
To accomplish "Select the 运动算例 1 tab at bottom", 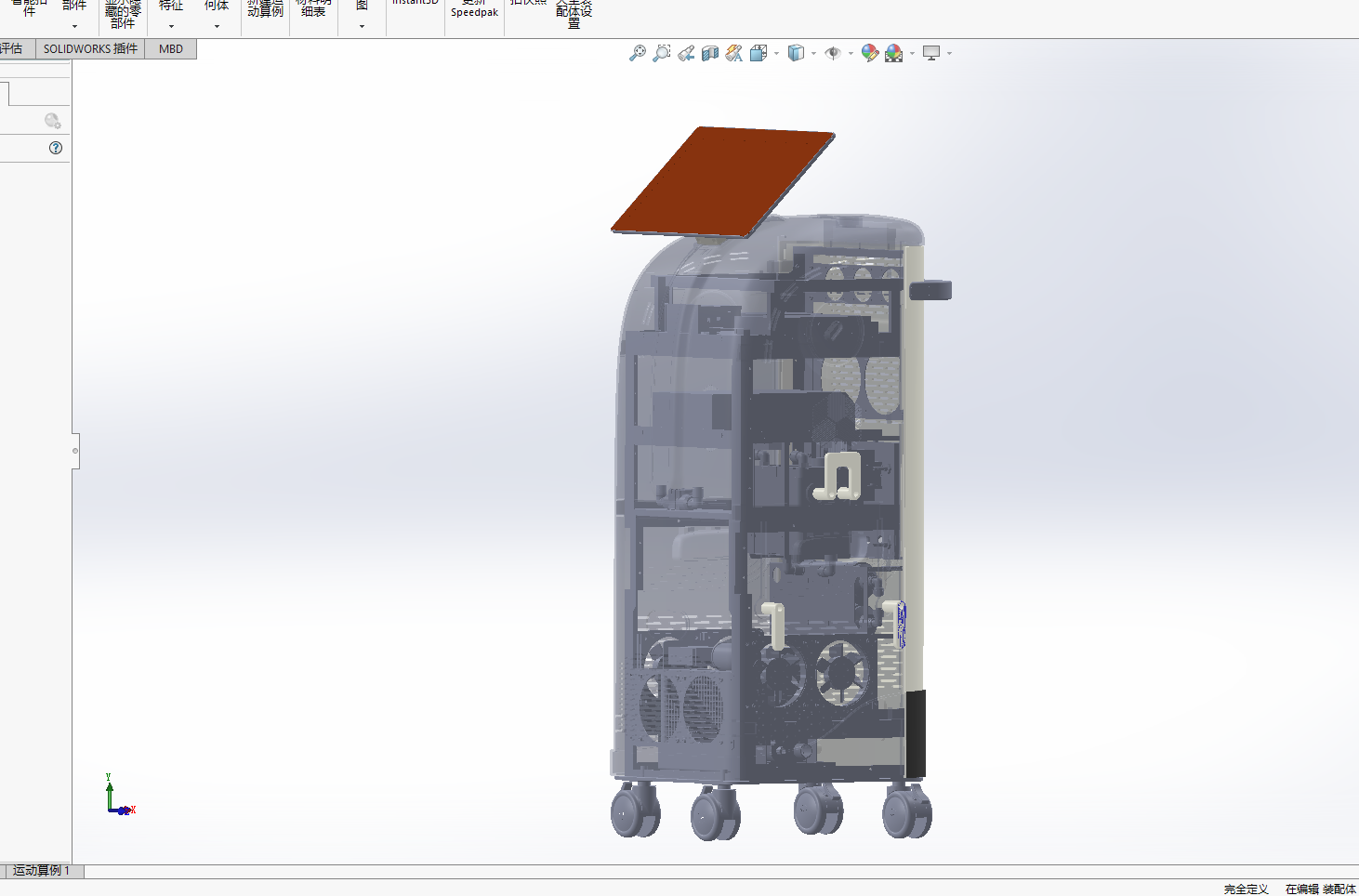I will pyautogui.click(x=42, y=871).
